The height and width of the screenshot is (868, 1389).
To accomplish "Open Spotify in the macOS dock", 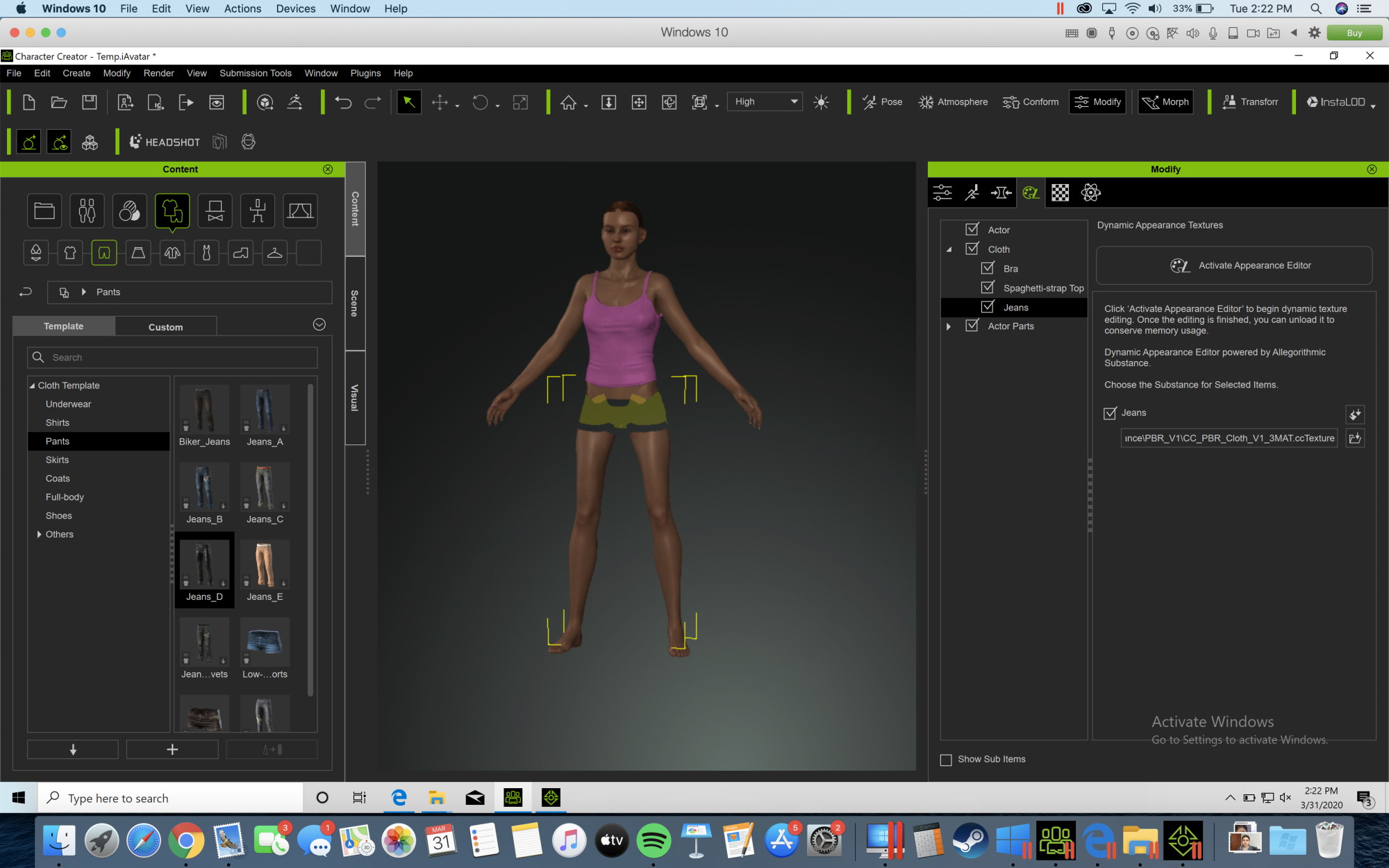I will (654, 840).
